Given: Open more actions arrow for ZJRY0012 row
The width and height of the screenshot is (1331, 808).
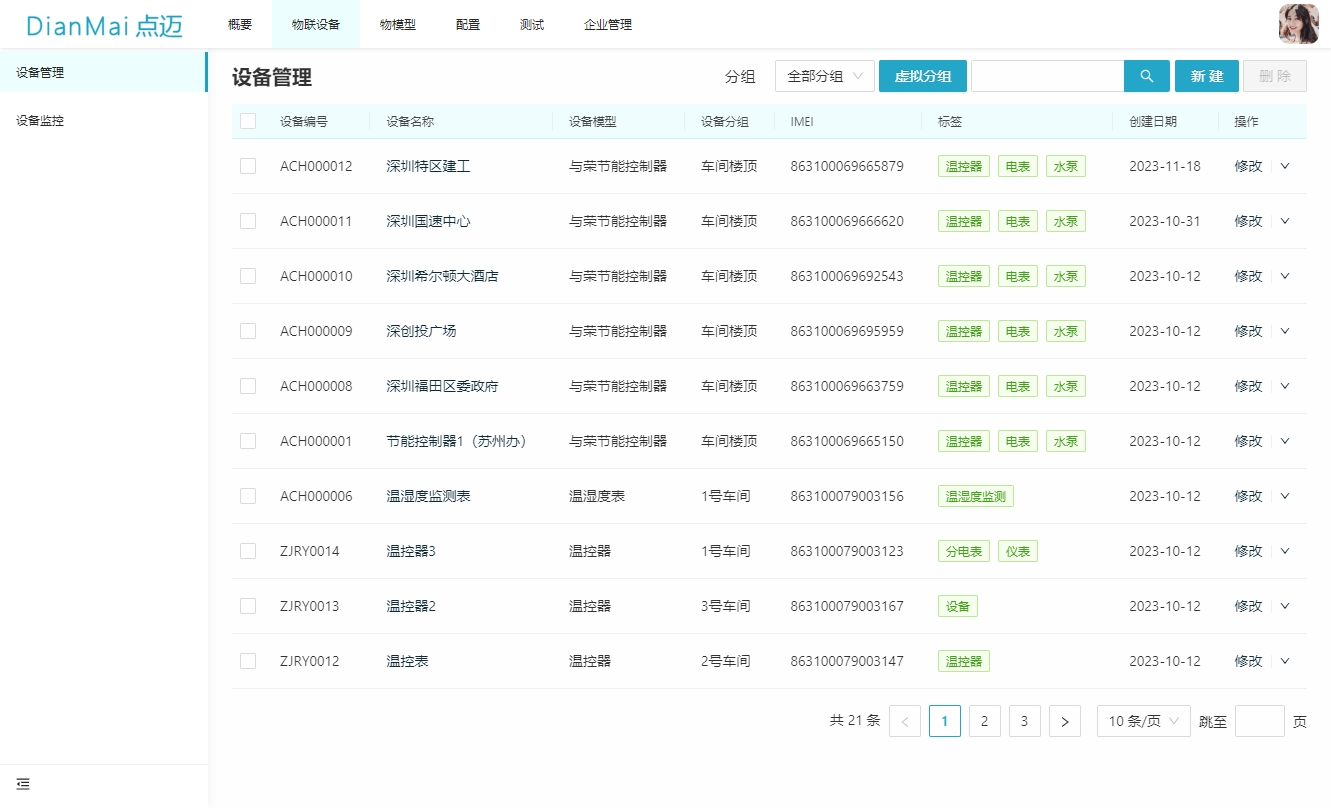Looking at the screenshot, I should [1285, 661].
